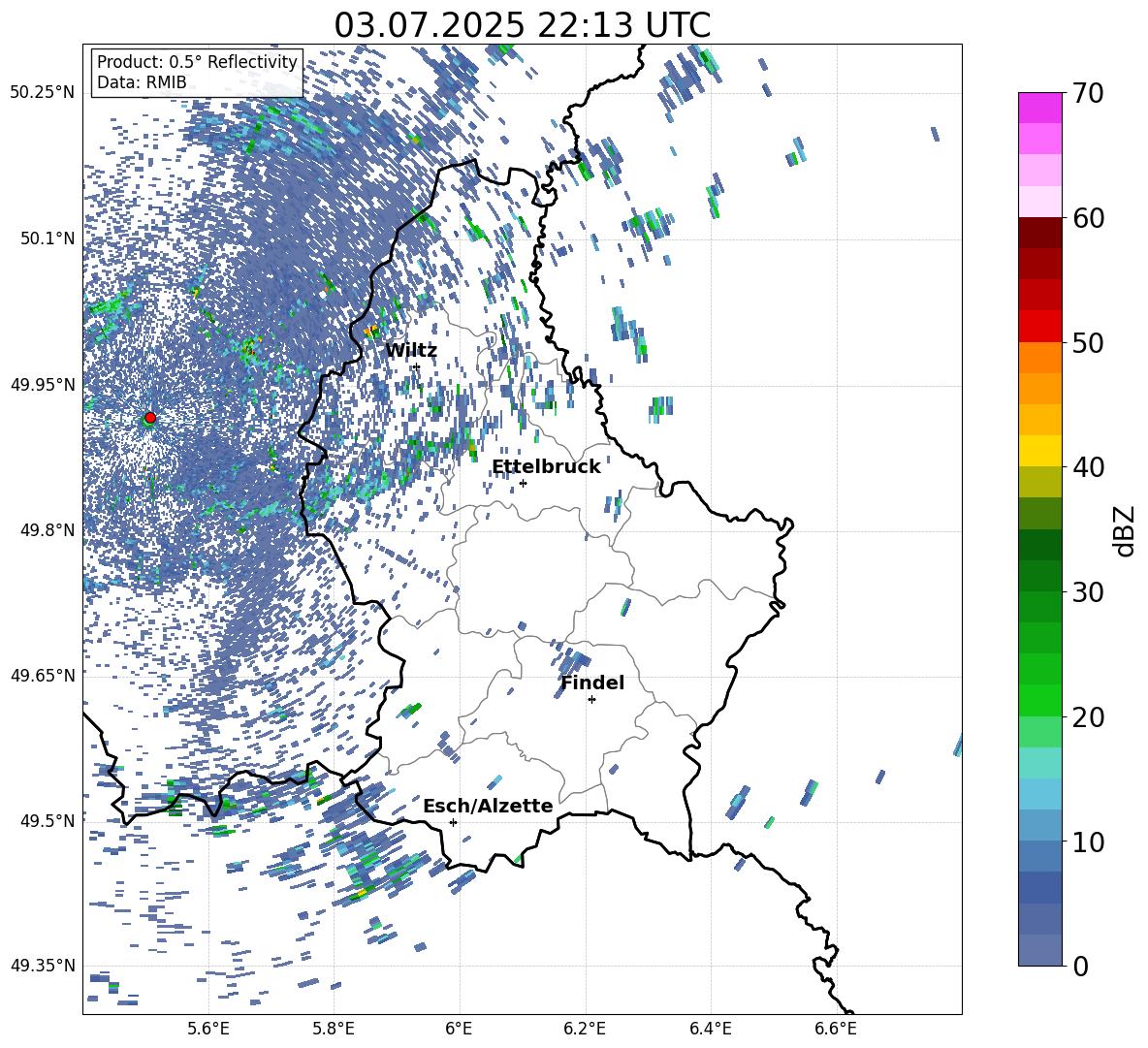Click the Ettelbruck station cross marker

point(523,483)
